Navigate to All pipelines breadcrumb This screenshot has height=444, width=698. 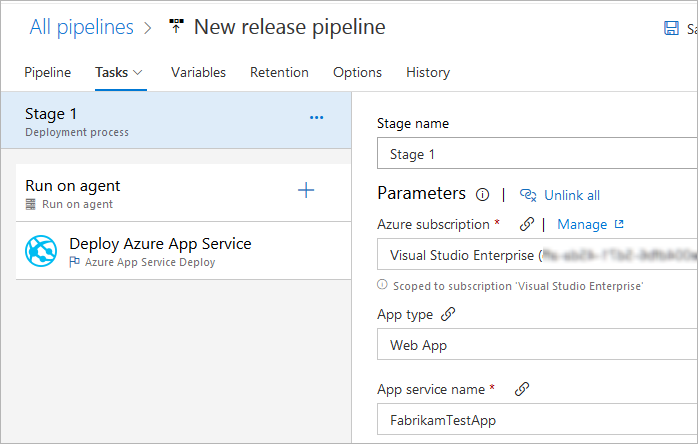click(81, 27)
